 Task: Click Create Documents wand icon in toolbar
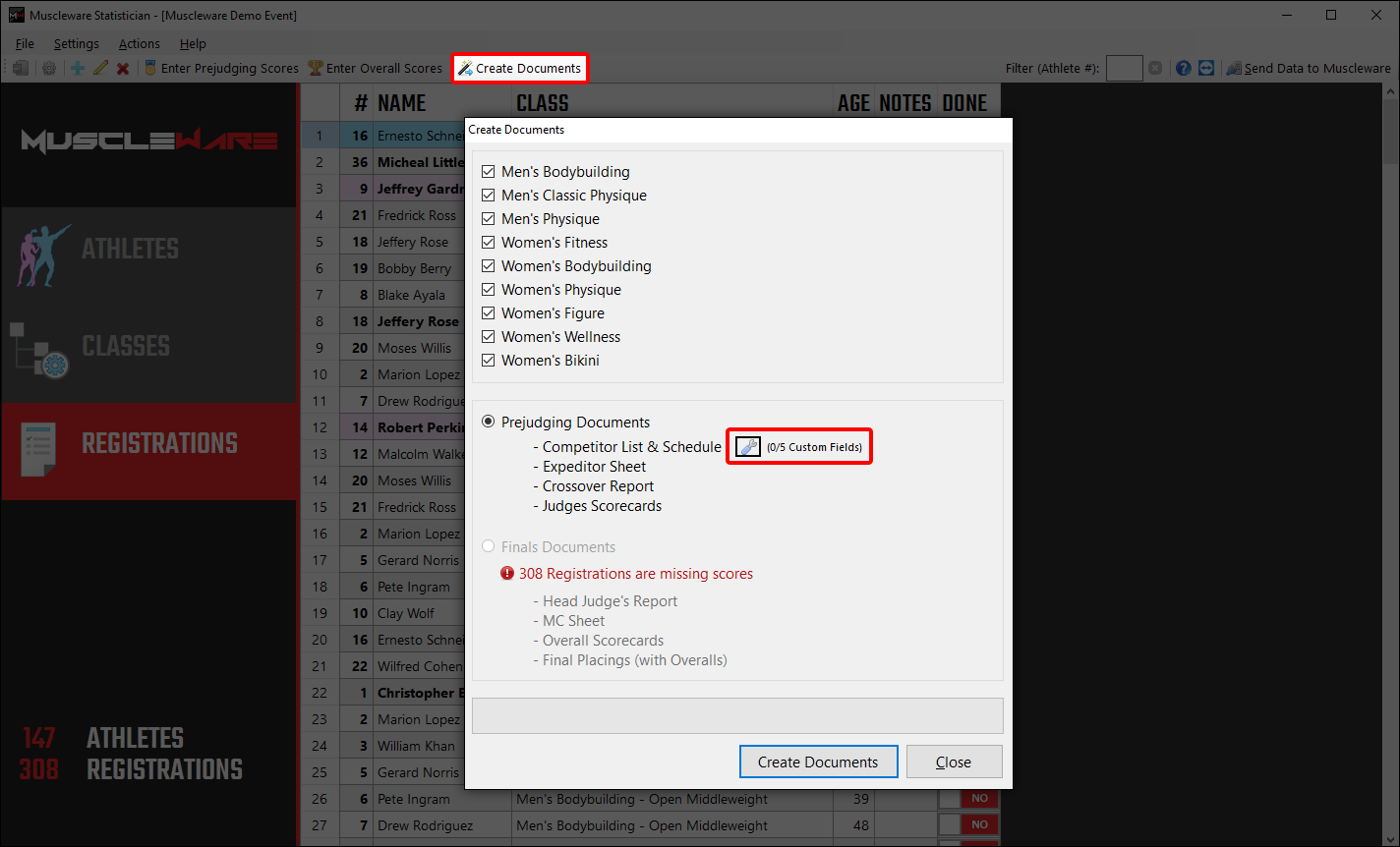pyautogui.click(x=465, y=69)
